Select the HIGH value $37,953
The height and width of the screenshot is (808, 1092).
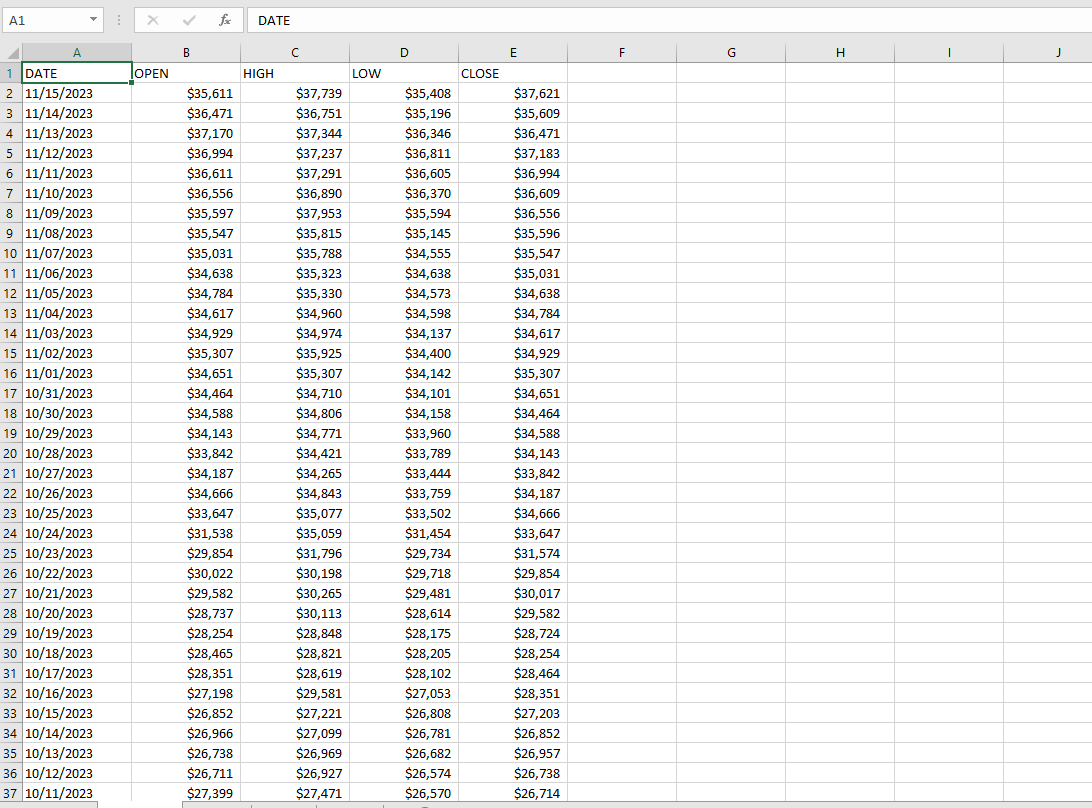pyautogui.click(x=295, y=213)
